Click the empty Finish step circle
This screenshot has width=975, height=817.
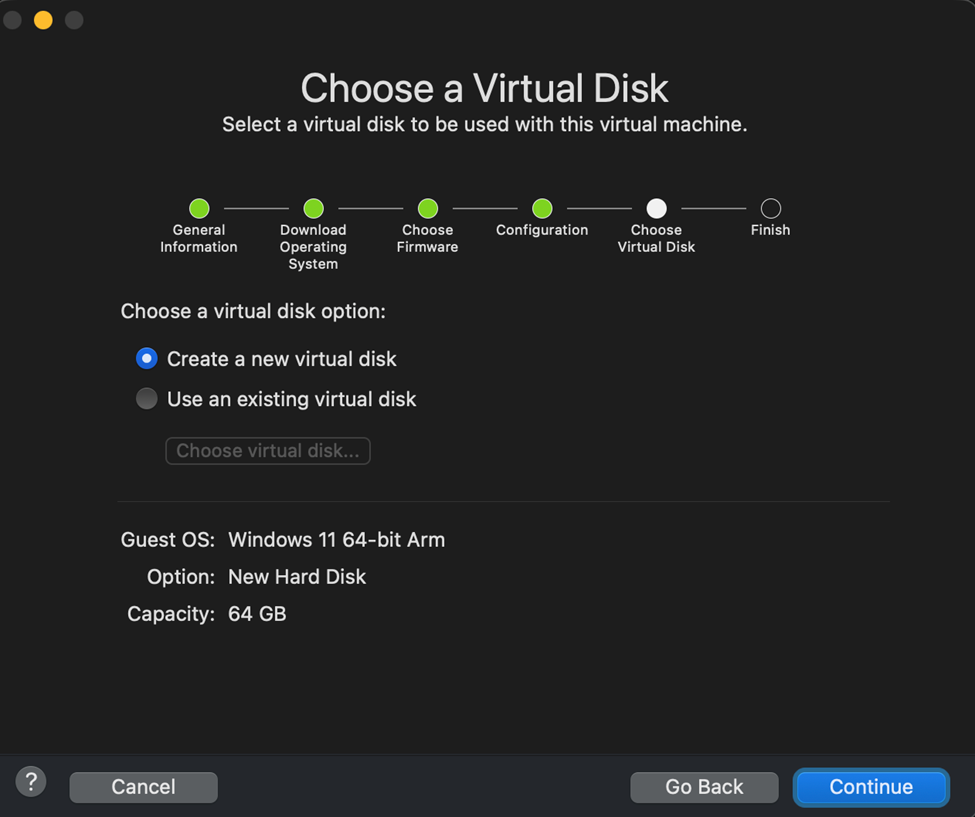coord(770,208)
